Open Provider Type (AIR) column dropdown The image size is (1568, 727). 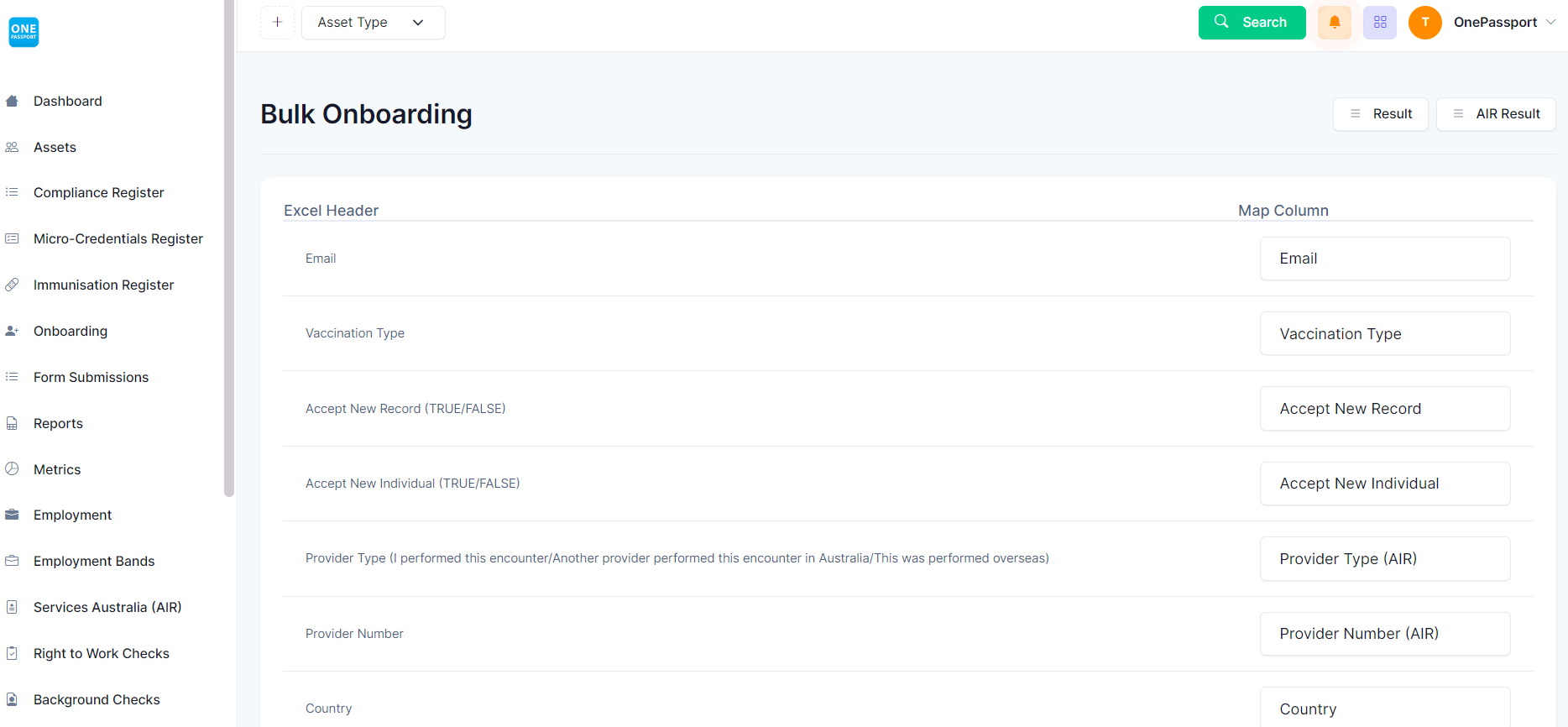click(x=1385, y=558)
